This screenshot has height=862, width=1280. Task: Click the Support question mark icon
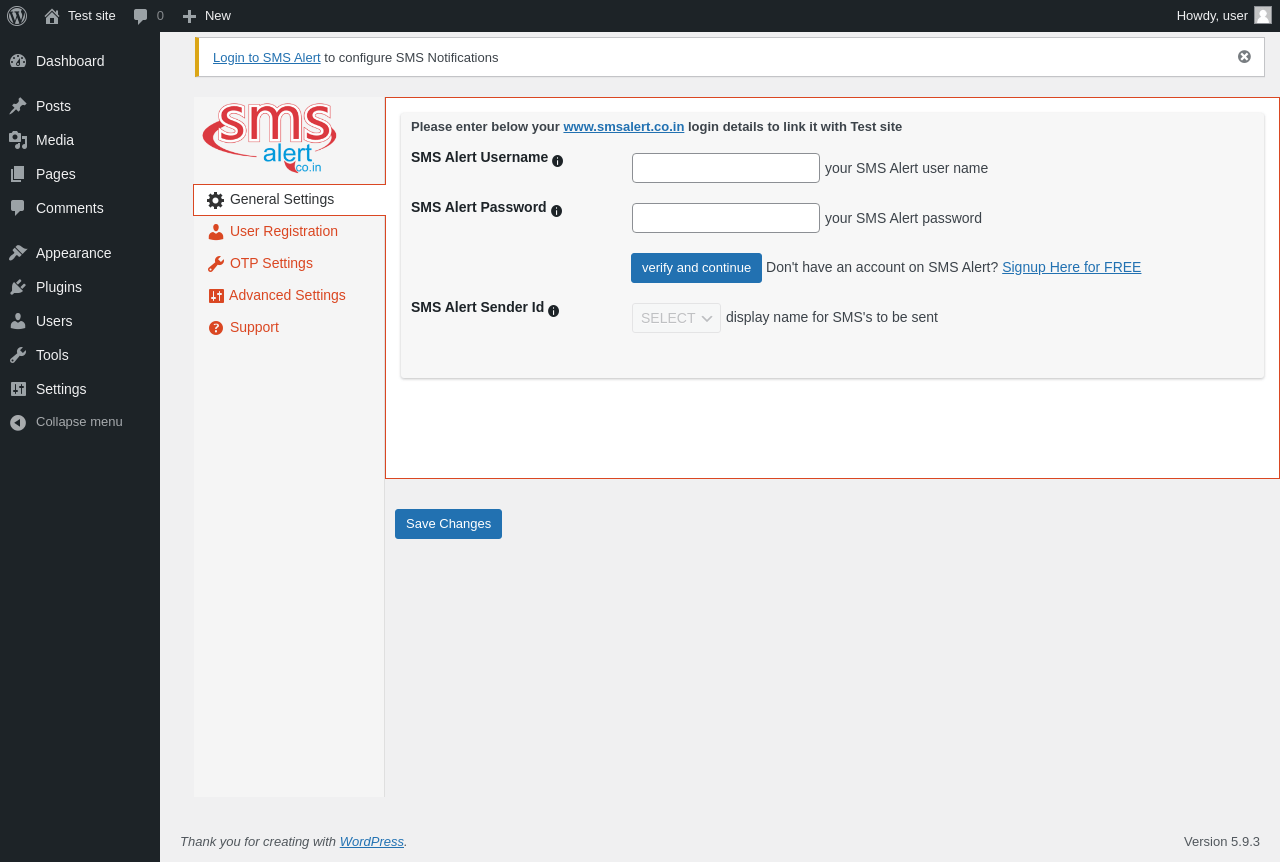pyautogui.click(x=216, y=328)
